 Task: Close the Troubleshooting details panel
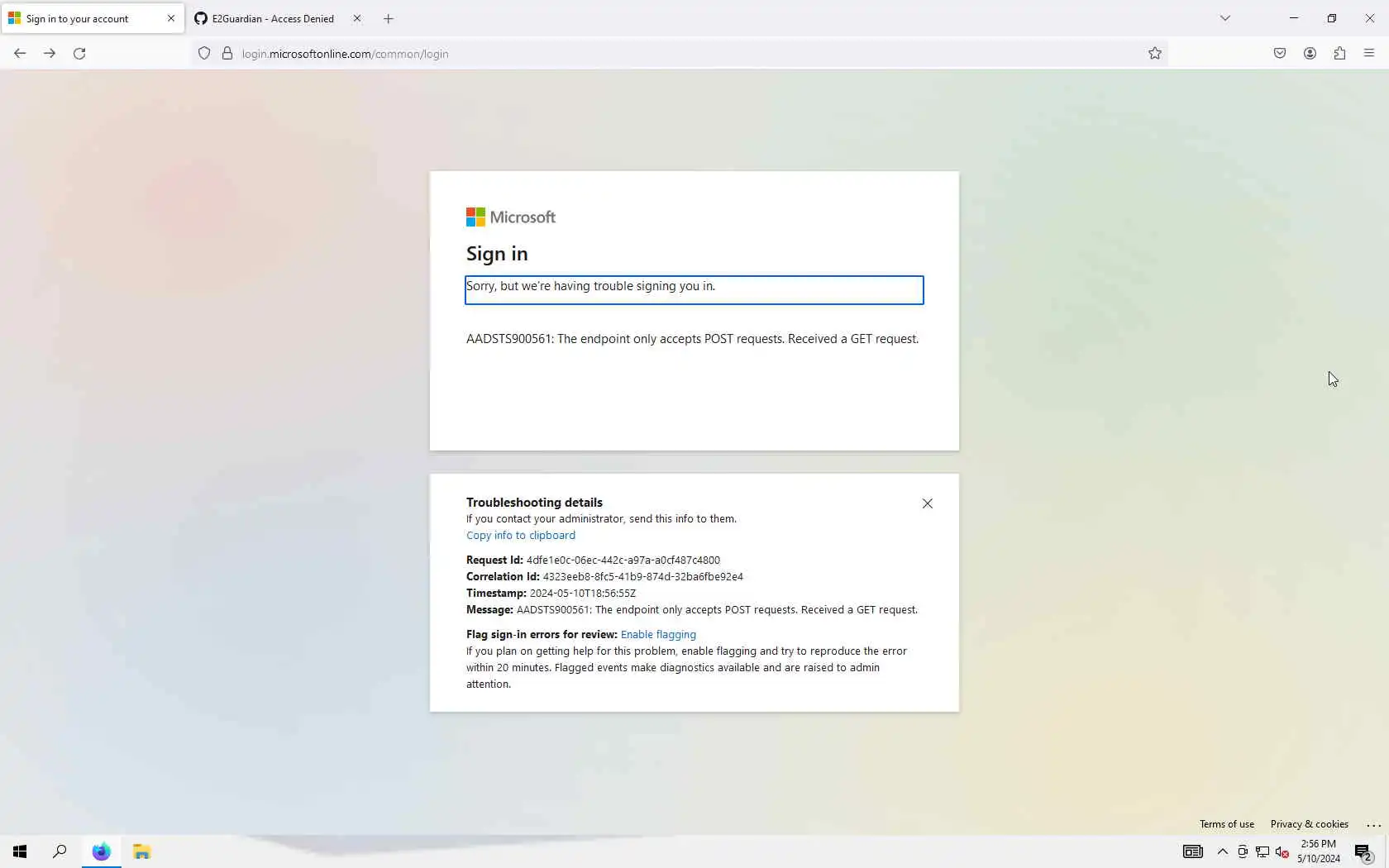coord(928,503)
